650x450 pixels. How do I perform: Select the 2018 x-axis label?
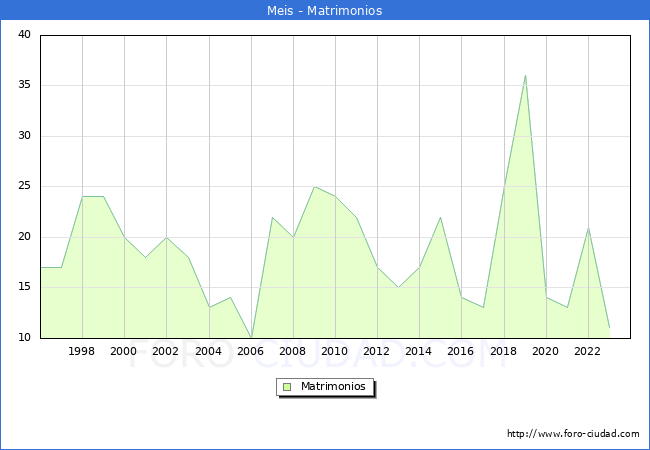[x=504, y=351]
